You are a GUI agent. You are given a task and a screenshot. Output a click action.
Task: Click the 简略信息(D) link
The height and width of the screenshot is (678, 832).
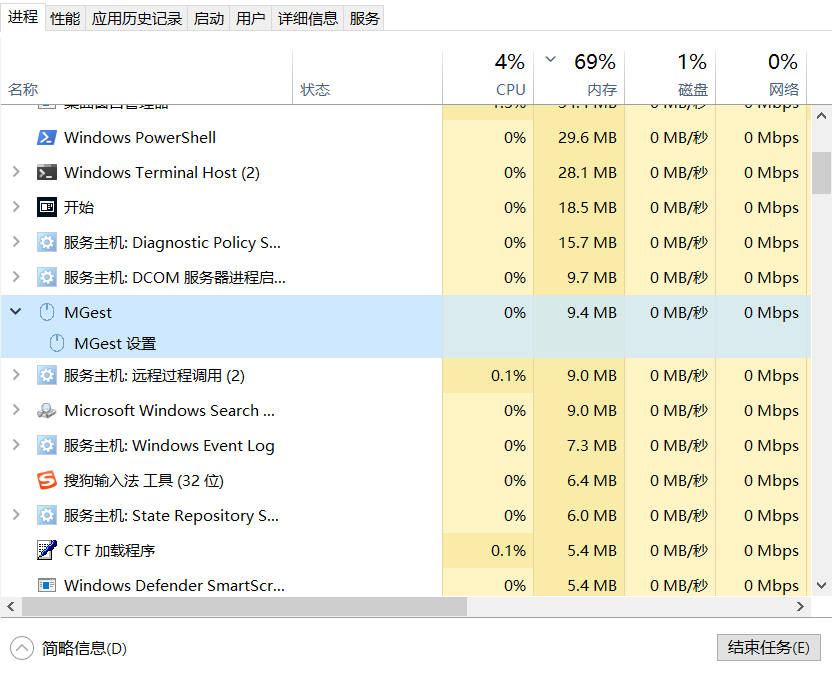pos(84,648)
